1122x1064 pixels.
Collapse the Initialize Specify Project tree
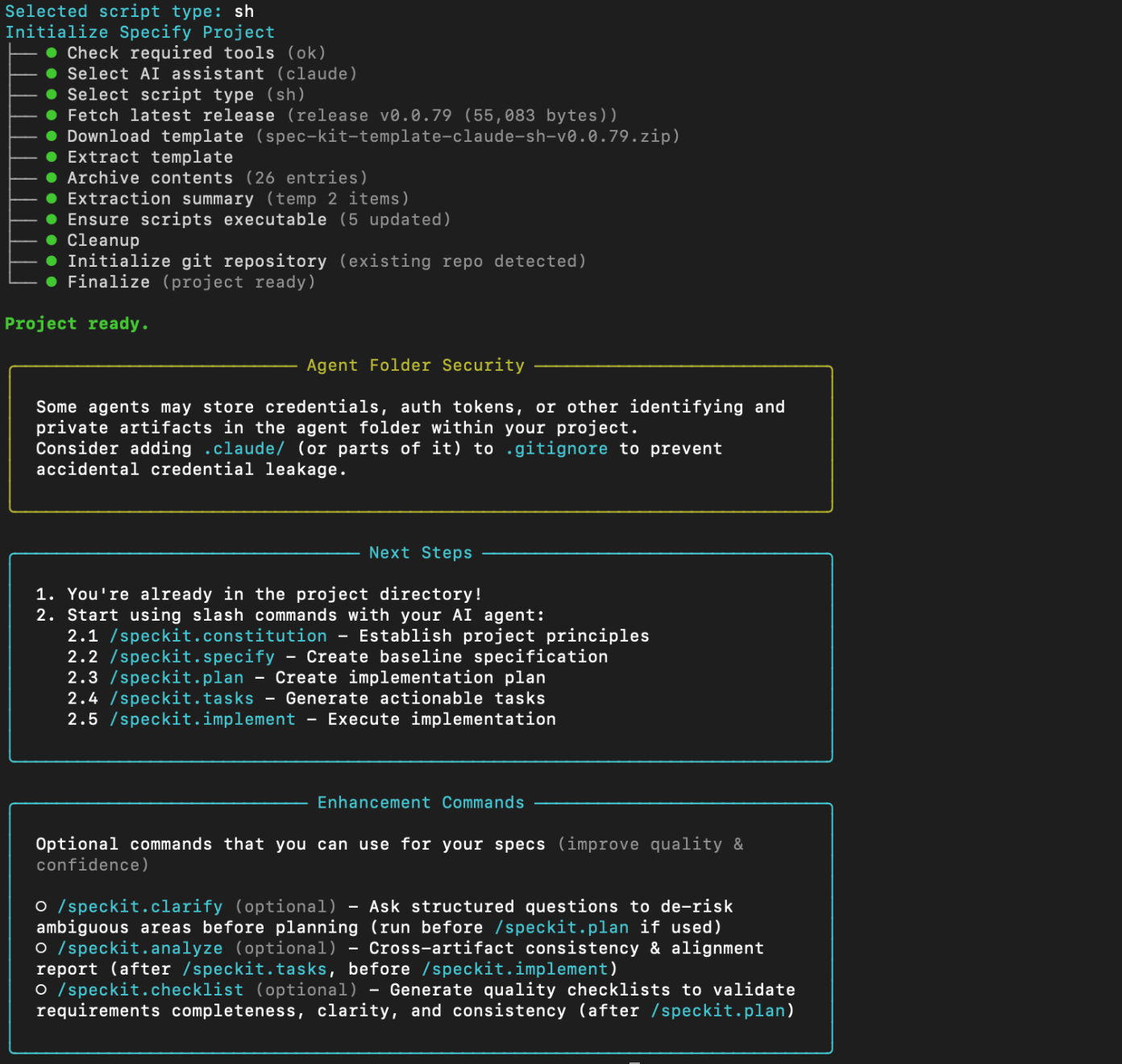pyautogui.click(x=139, y=31)
